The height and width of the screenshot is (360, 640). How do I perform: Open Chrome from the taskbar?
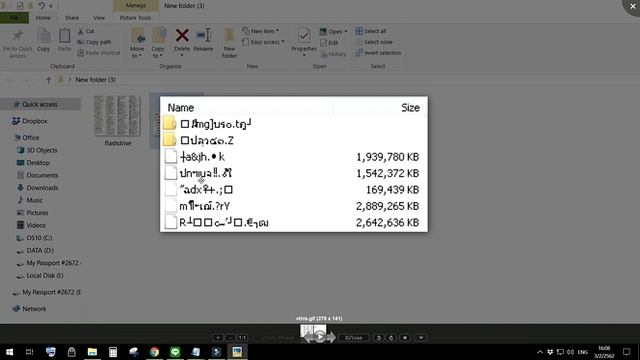(154, 352)
